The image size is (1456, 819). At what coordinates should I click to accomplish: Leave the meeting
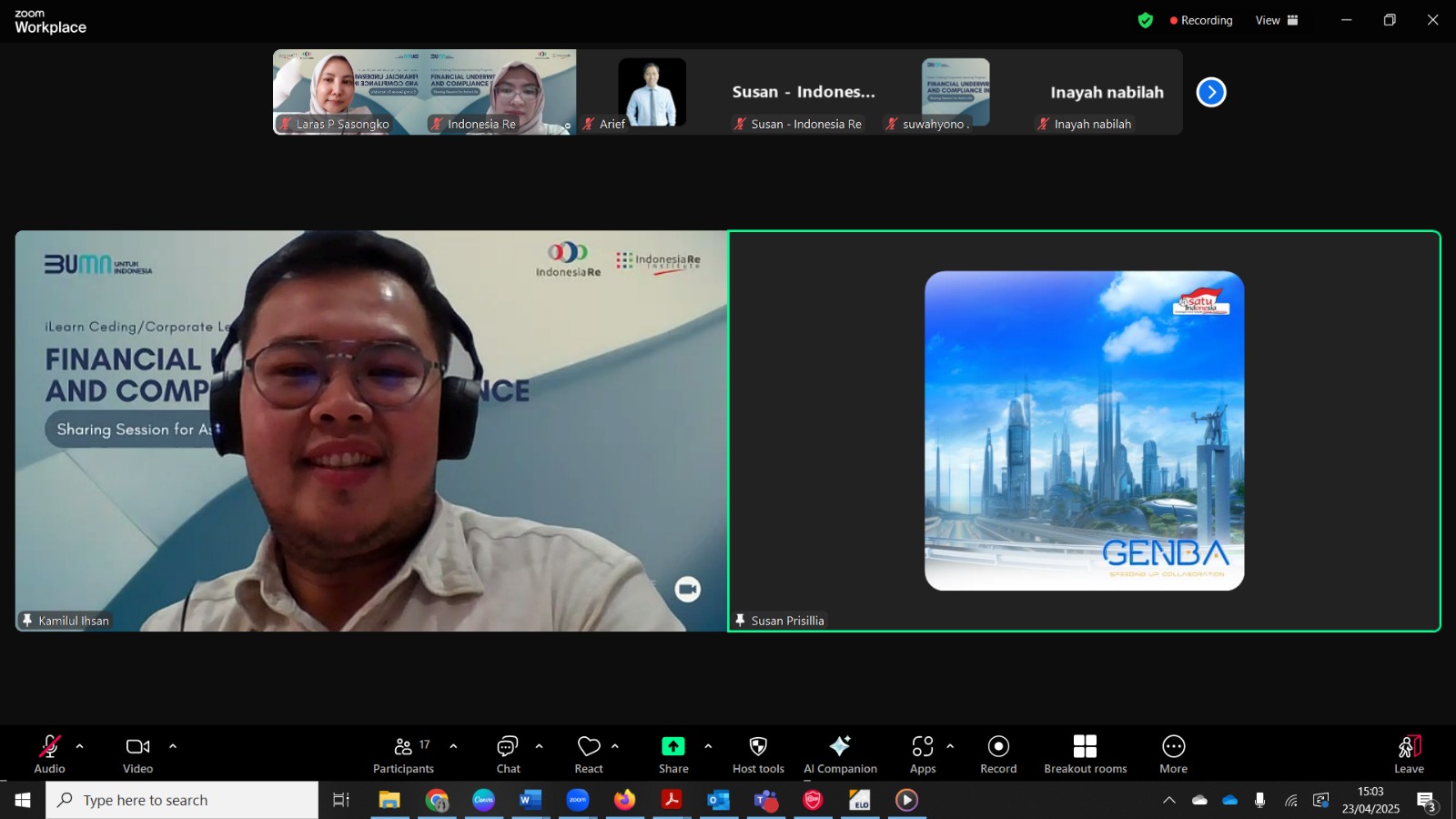point(1409,754)
